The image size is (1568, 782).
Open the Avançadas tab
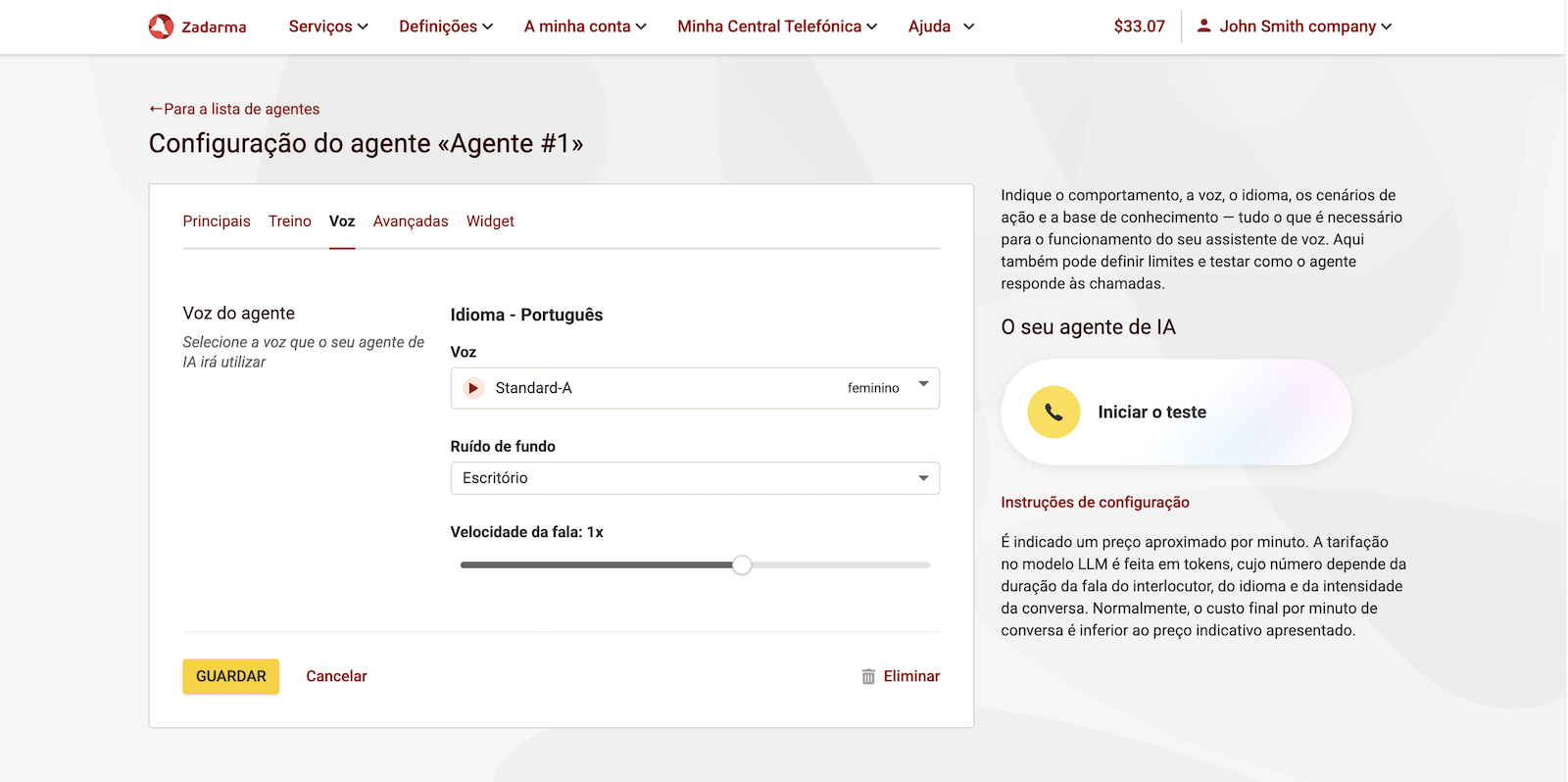411,221
